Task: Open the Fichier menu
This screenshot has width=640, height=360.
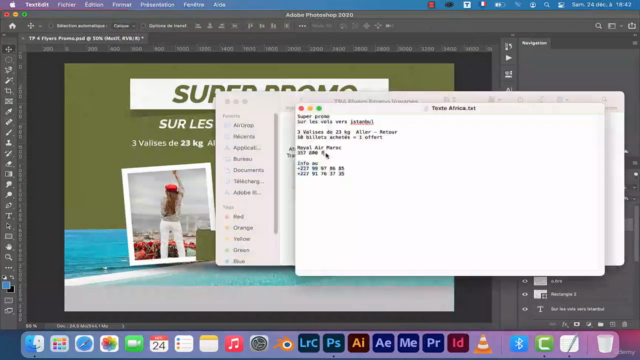Action: 67,5
